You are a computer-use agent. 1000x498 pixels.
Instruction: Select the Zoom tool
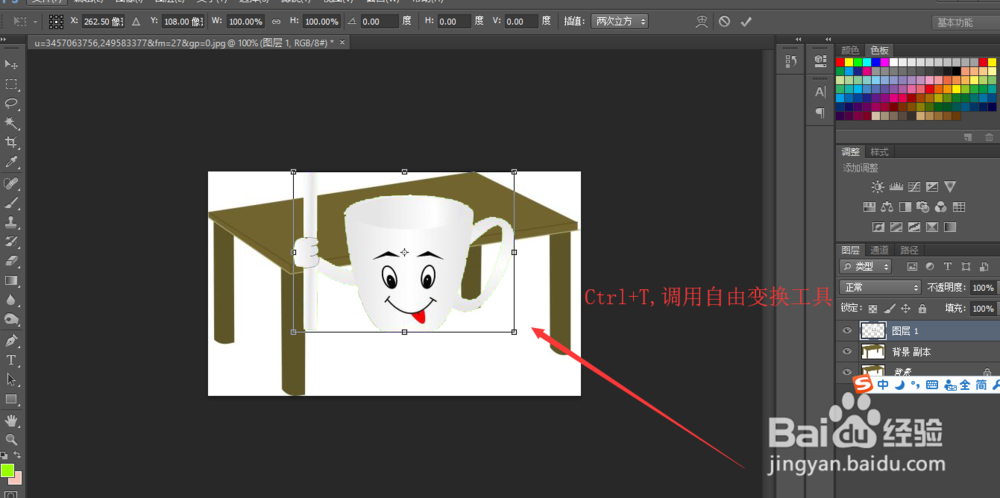[x=11, y=439]
